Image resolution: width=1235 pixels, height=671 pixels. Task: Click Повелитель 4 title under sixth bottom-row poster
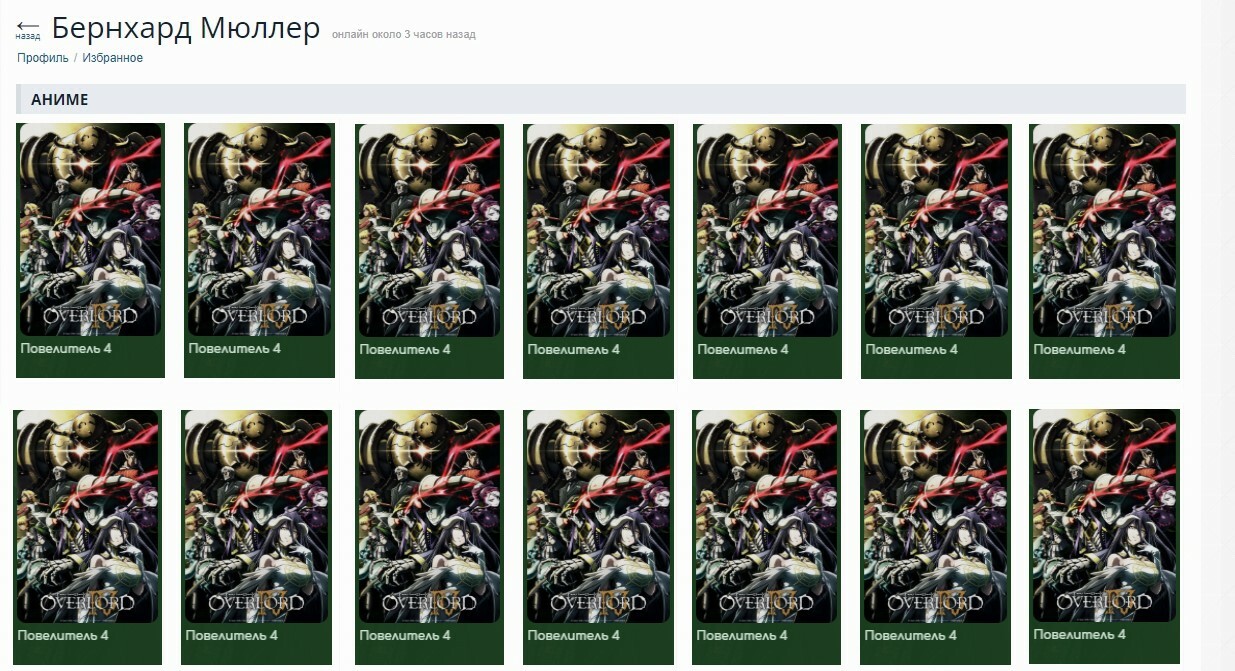[x=910, y=635]
